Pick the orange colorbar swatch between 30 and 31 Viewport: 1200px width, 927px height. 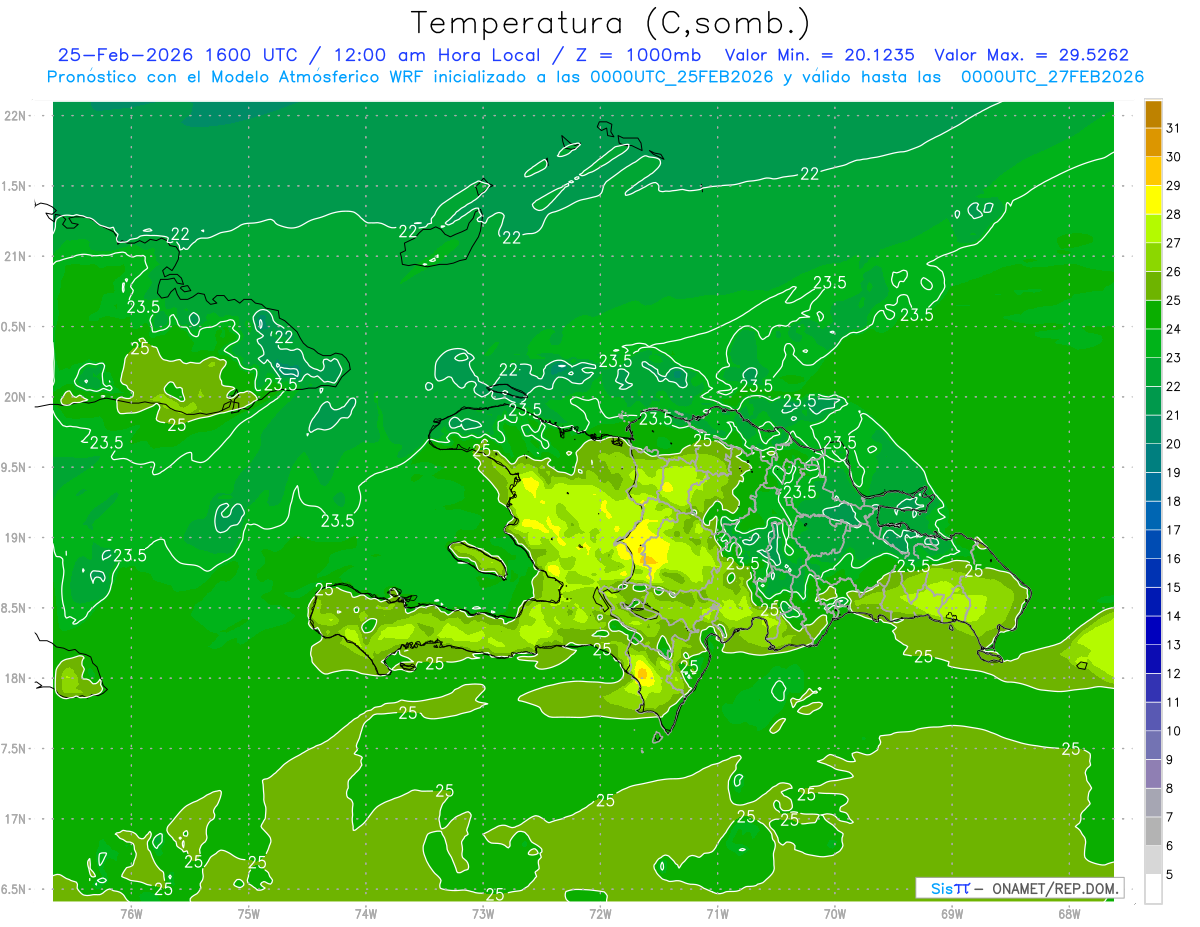tap(1153, 143)
